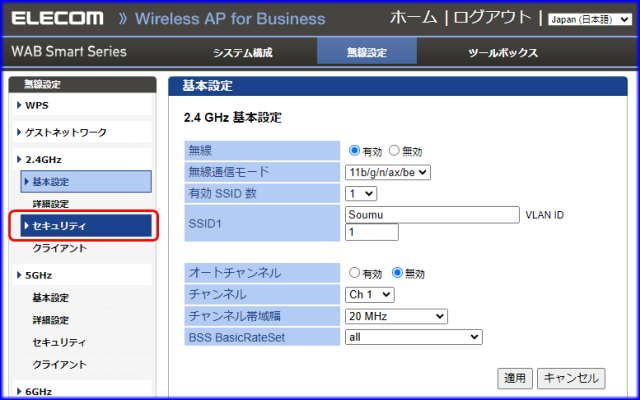This screenshot has width=640, height=400.
Task: Switch to the システム構成 tab
Action: (242, 53)
